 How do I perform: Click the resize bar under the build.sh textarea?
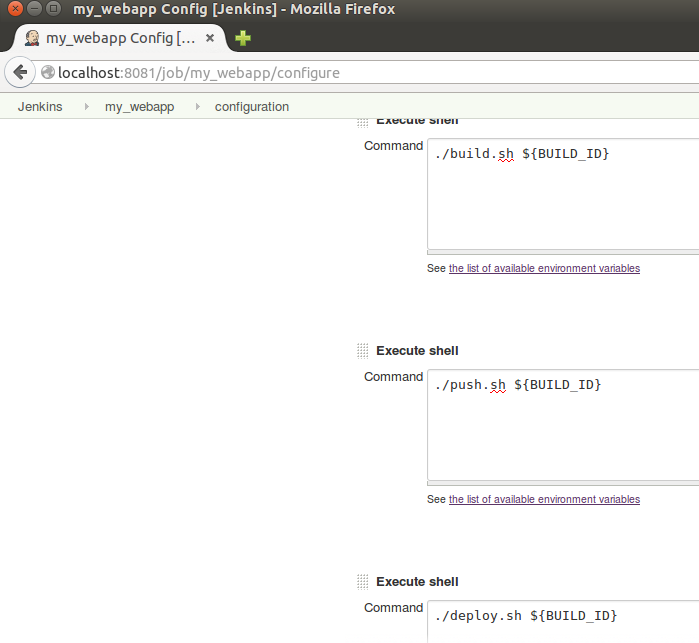[x=563, y=252]
